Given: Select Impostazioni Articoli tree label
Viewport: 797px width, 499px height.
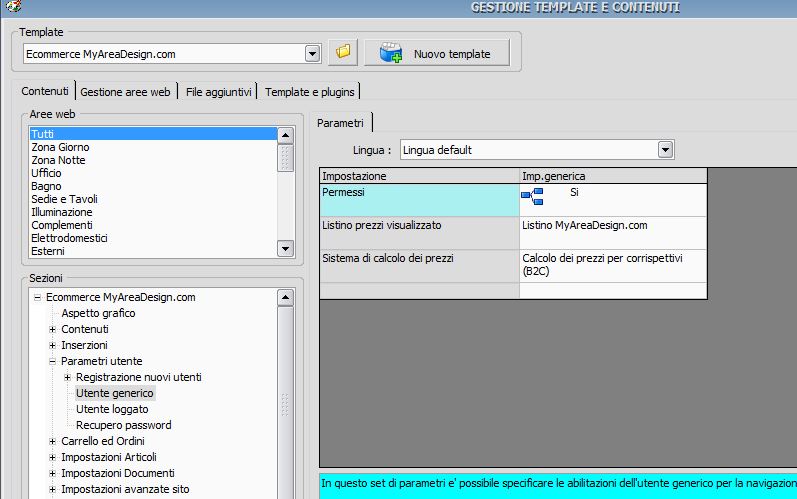Looking at the screenshot, I should (109, 457).
